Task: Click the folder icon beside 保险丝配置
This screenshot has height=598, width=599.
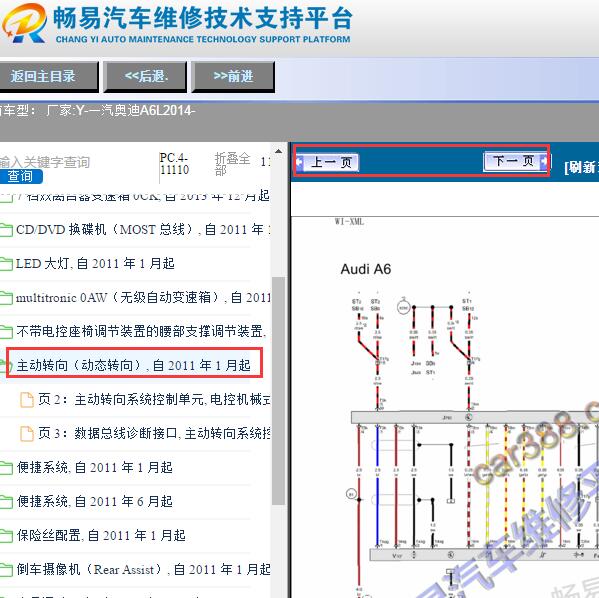Action: 6,536
